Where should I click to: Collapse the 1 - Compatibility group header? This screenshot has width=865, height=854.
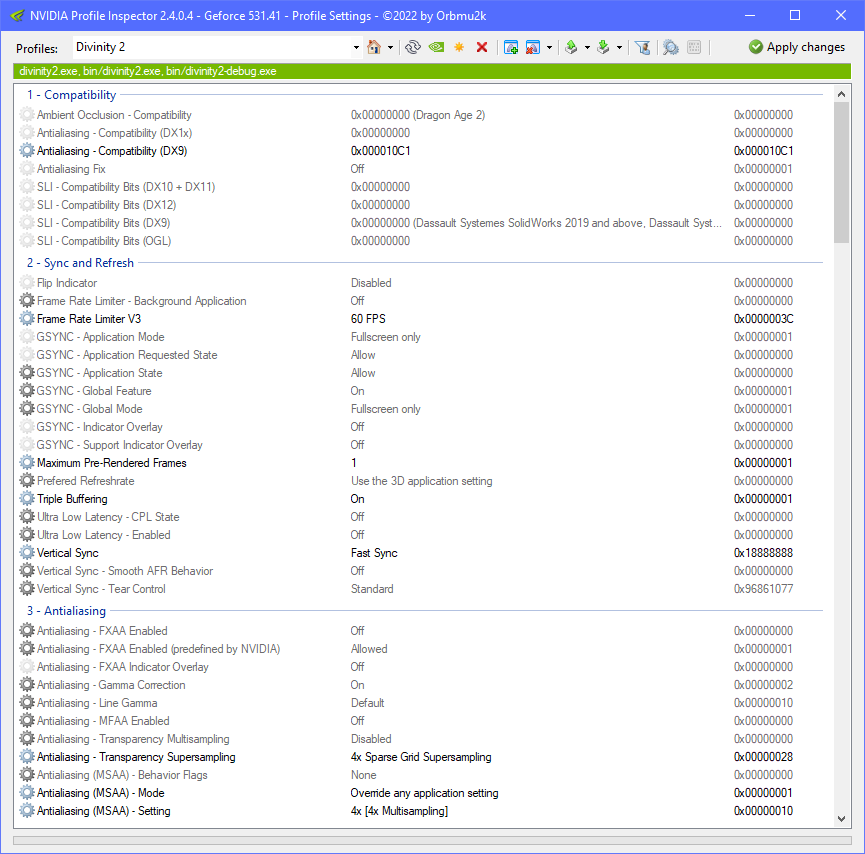pyautogui.click(x=72, y=95)
